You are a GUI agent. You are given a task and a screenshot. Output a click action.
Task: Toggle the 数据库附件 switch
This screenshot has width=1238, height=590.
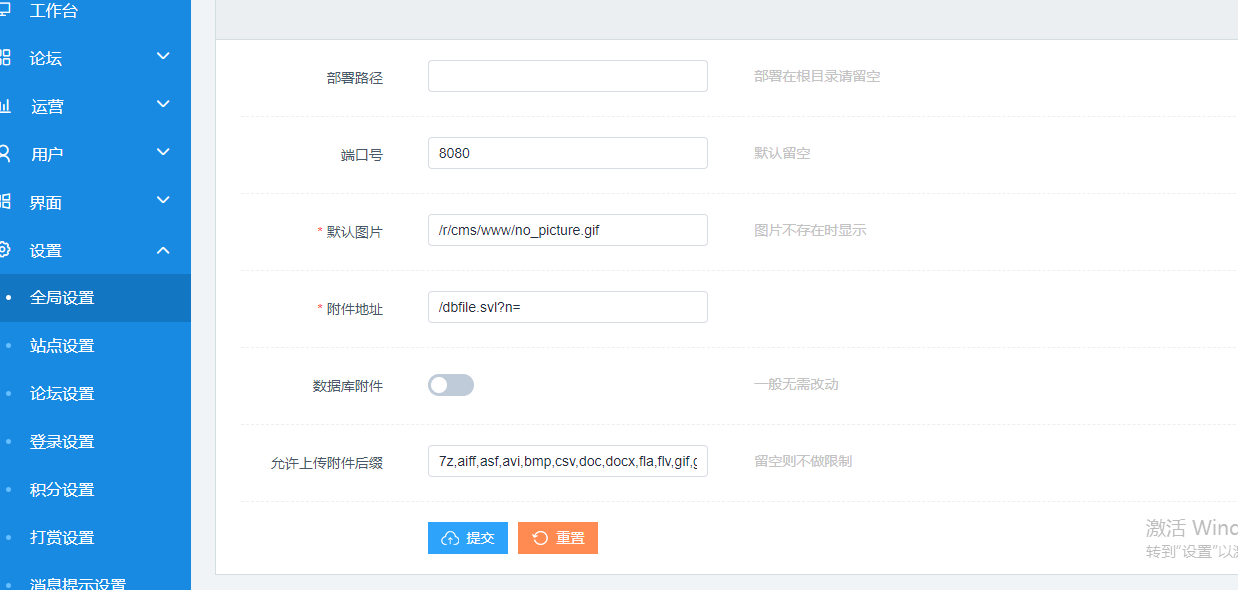point(451,385)
